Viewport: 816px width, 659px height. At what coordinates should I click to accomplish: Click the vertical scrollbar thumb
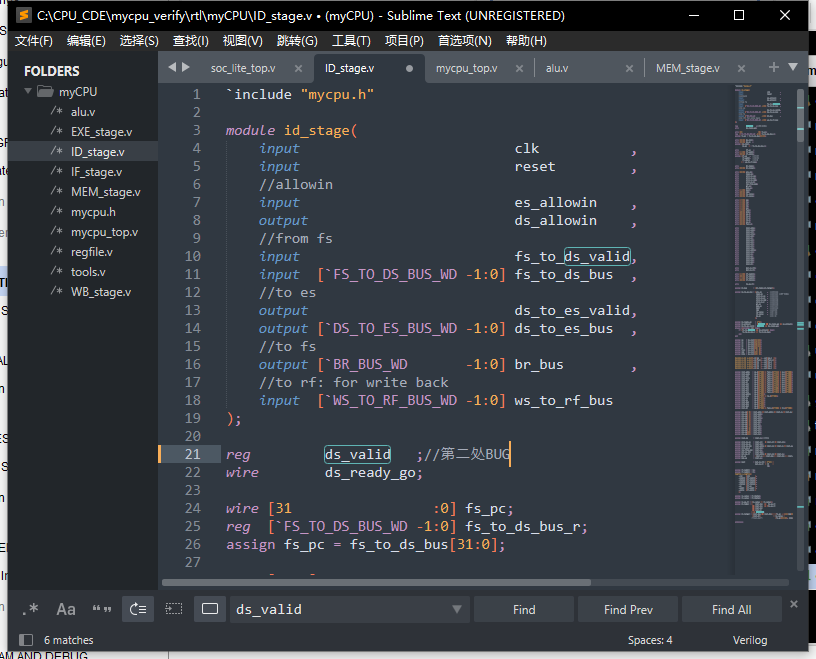point(800,116)
